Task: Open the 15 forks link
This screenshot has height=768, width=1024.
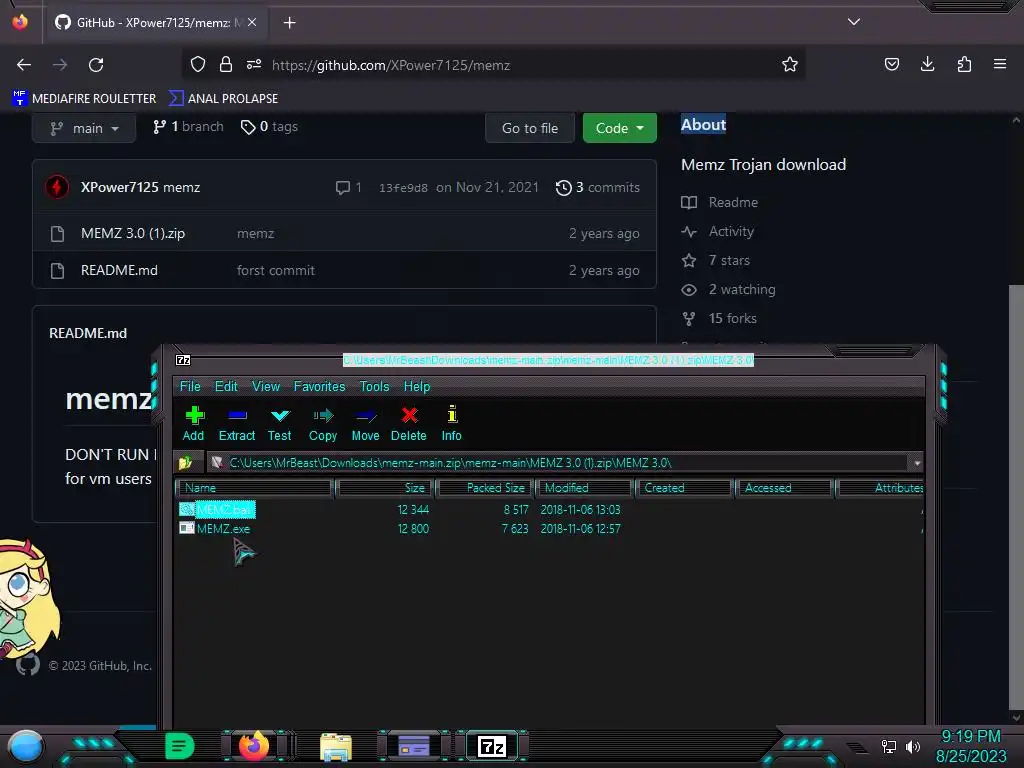Action: (x=719, y=319)
